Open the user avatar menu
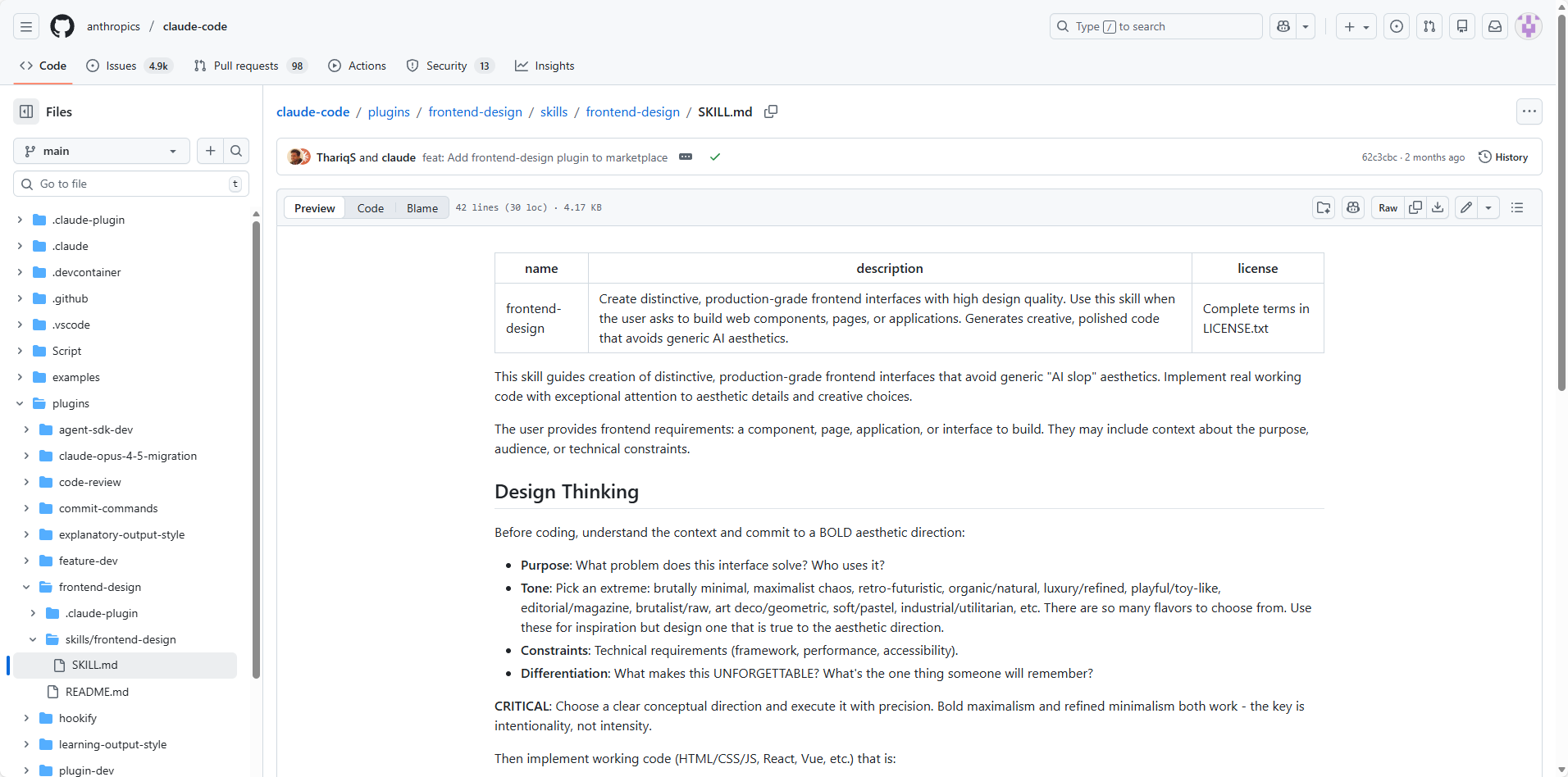 pos(1529,26)
